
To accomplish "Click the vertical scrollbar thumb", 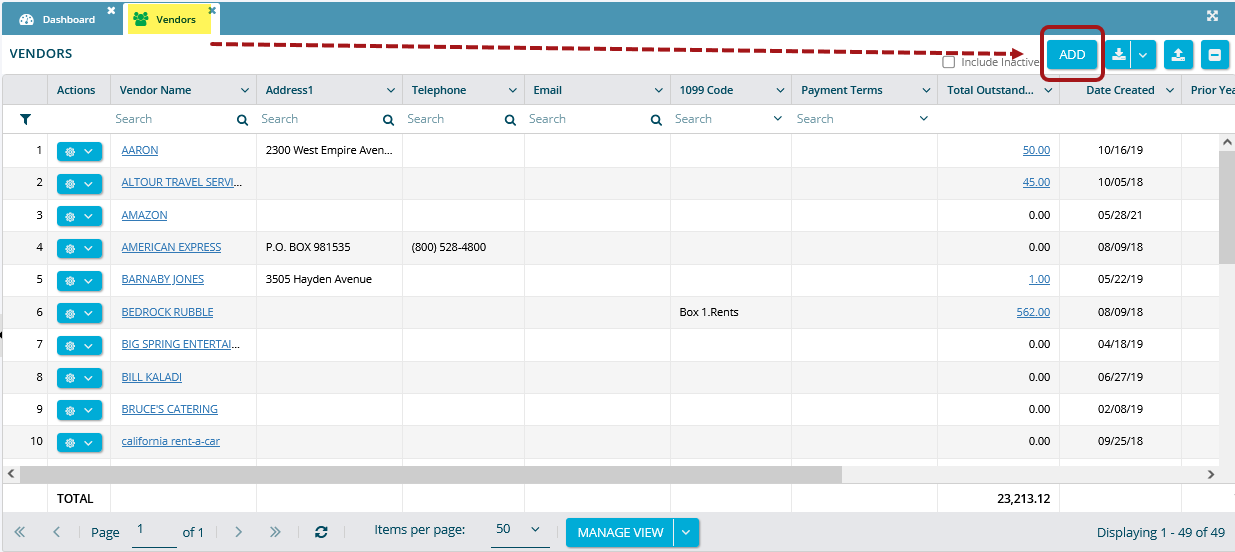I will (x=1226, y=207).
